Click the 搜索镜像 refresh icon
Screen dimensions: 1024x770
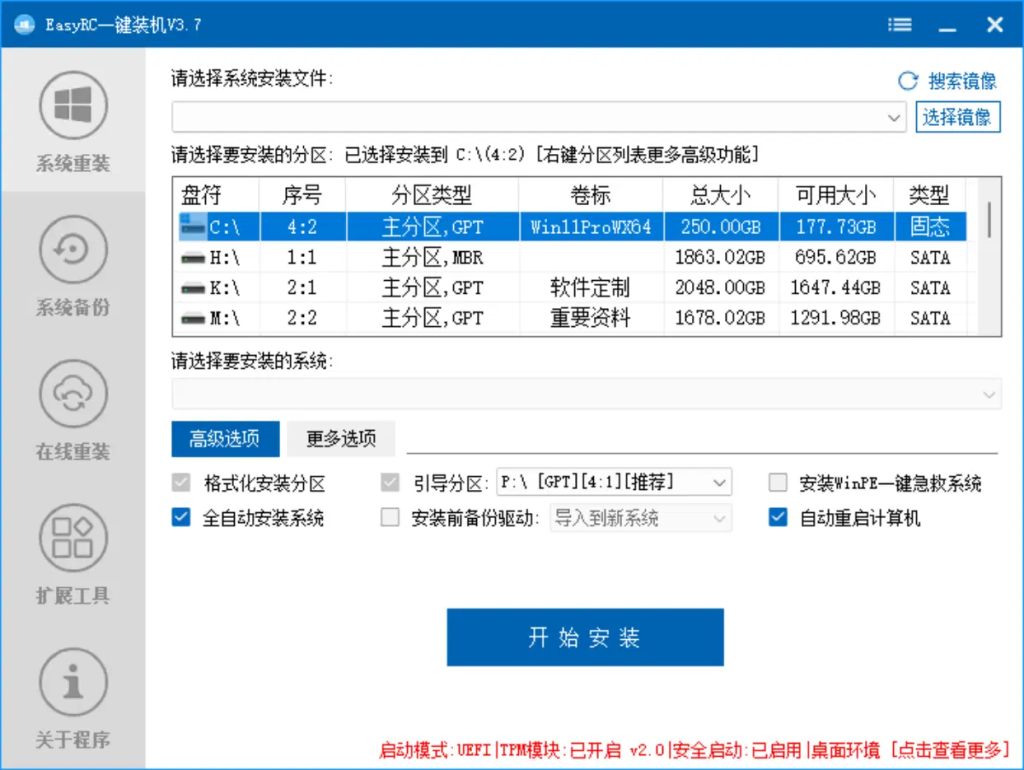pos(906,79)
